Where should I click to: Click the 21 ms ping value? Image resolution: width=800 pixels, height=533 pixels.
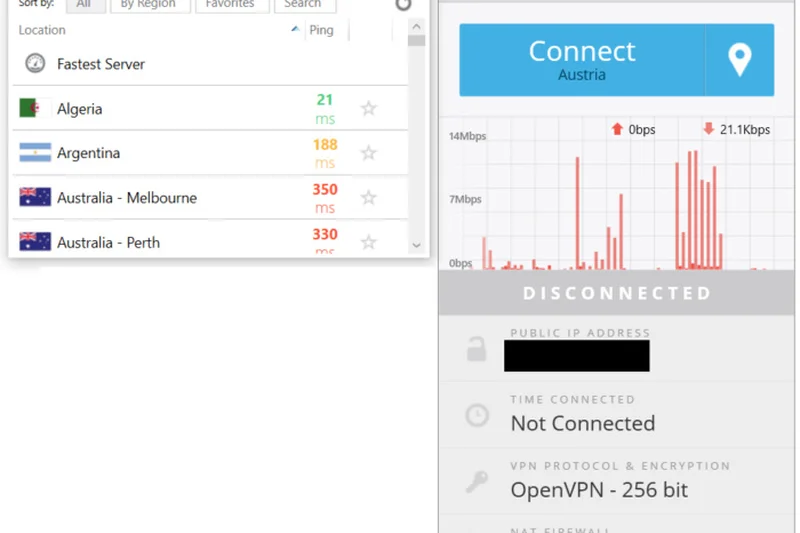pos(325,109)
